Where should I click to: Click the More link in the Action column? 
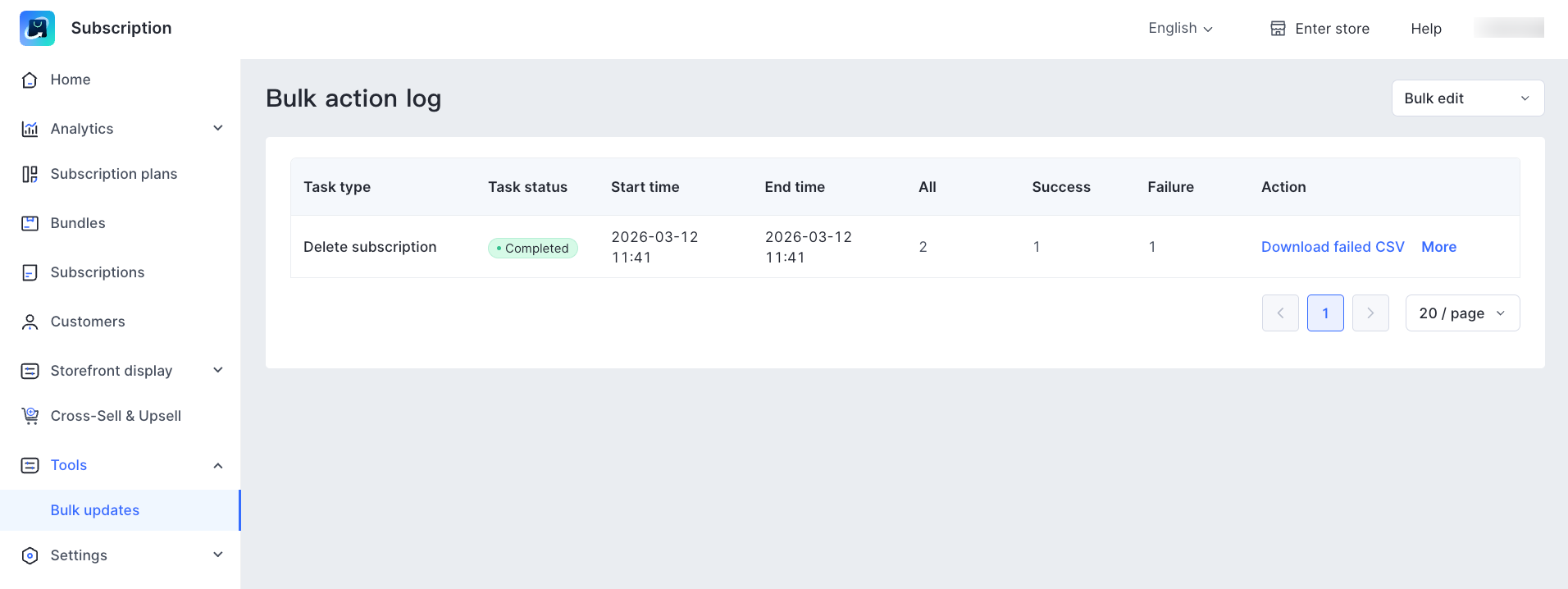(1438, 247)
